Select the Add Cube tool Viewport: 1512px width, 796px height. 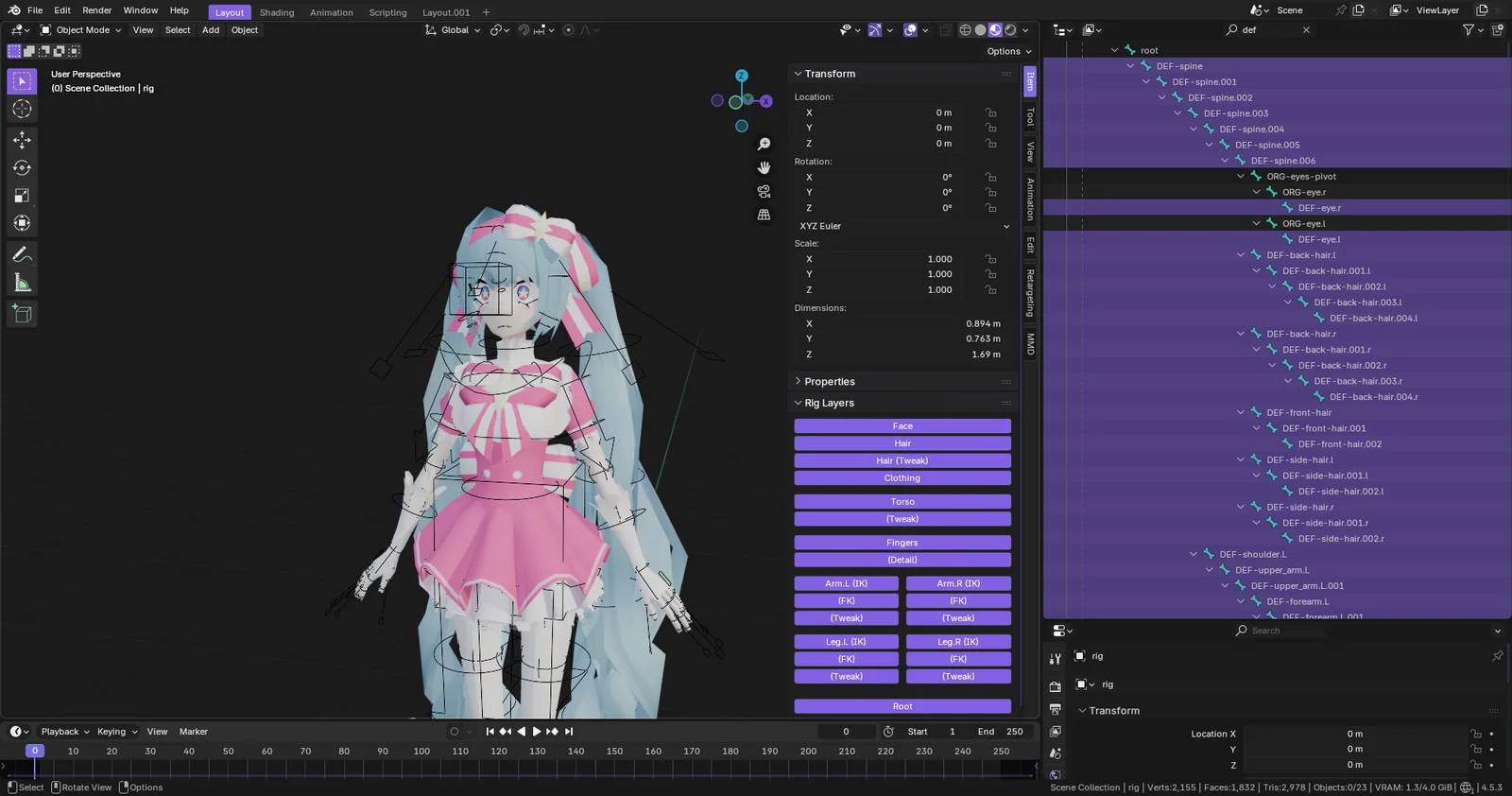pyautogui.click(x=22, y=314)
